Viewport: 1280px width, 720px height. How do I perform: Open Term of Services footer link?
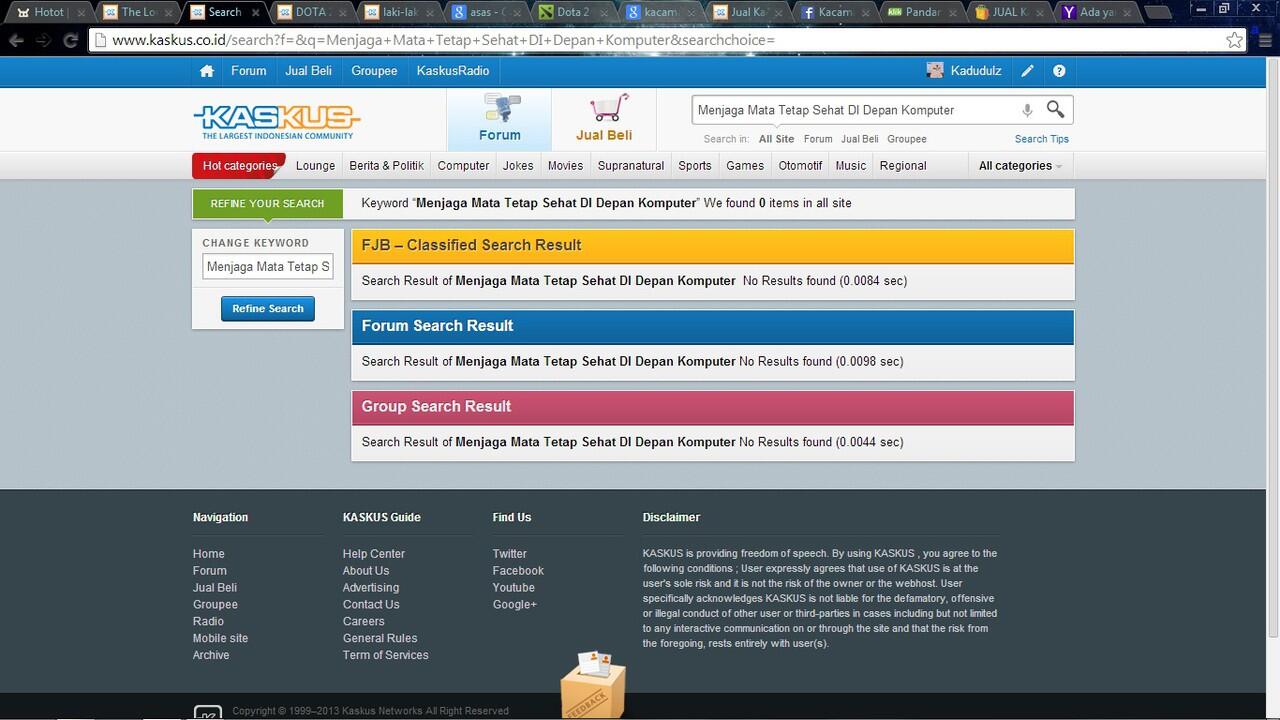tap(386, 655)
